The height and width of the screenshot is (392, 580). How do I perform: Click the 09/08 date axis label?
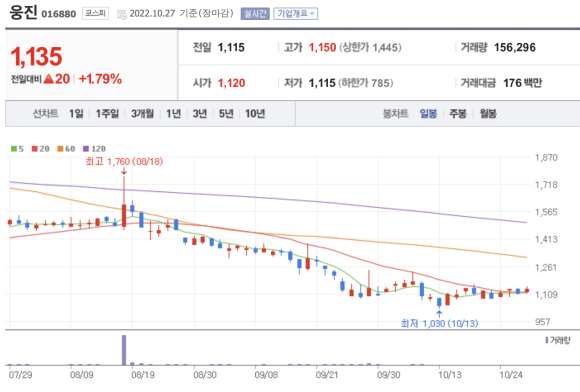pyautogui.click(x=266, y=375)
